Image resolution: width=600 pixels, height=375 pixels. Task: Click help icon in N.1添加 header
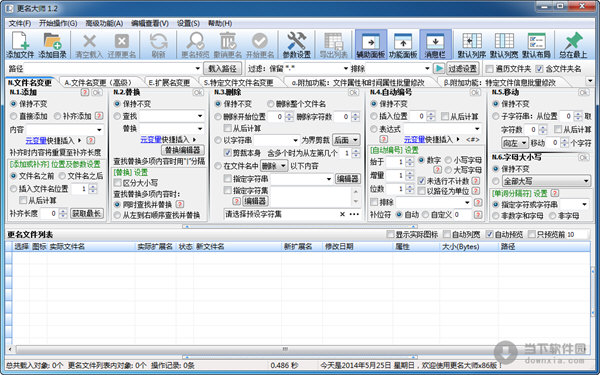pyautogui.click(x=85, y=92)
